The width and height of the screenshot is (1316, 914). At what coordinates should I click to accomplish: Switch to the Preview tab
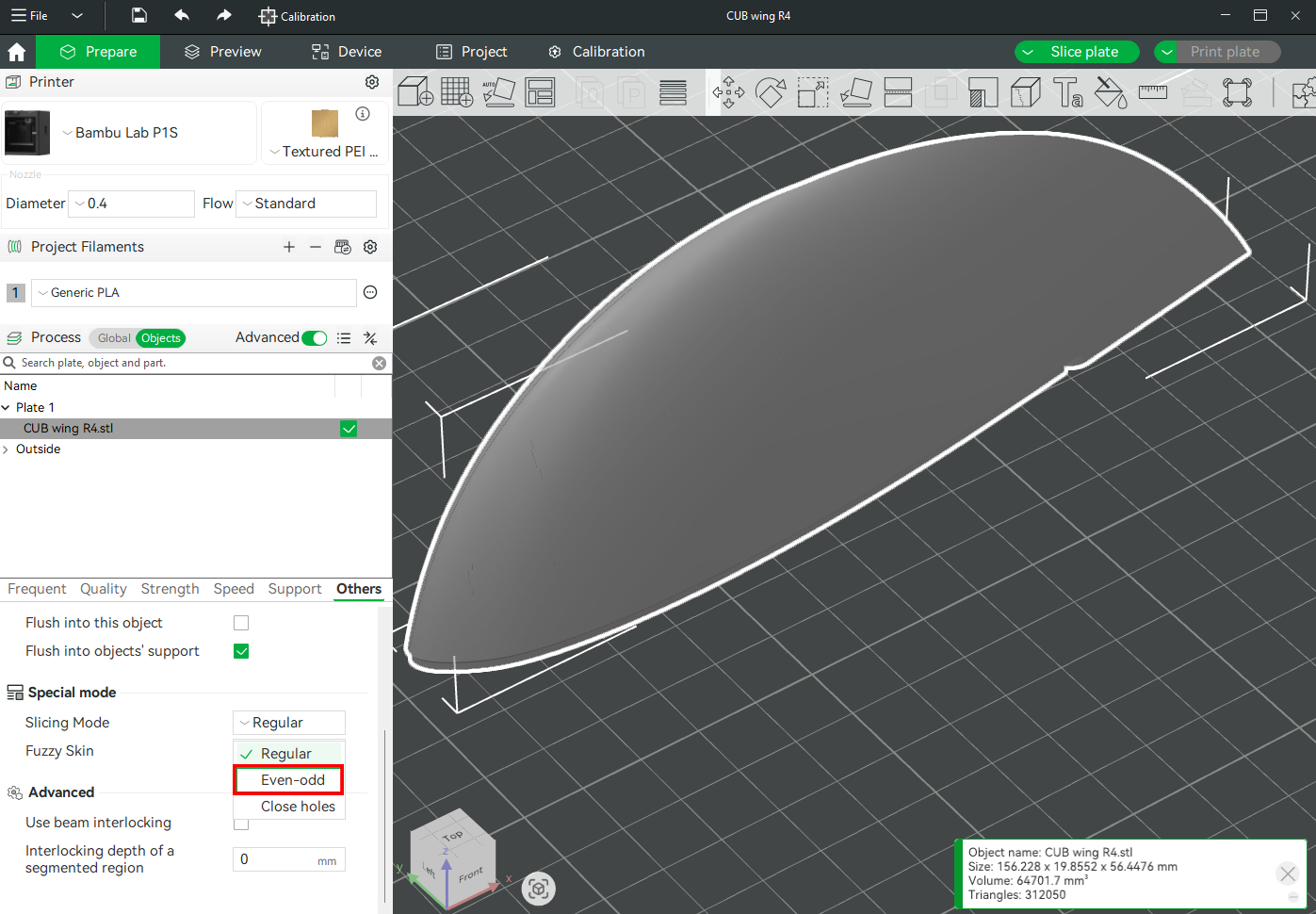223,52
